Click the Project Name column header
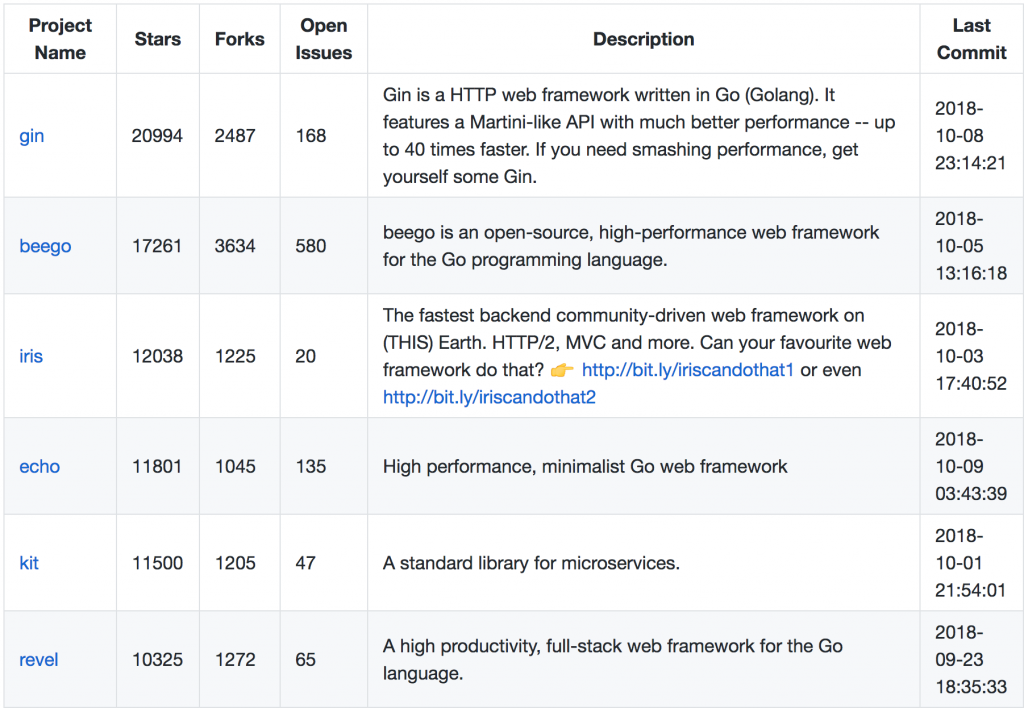1024x708 pixels. click(60, 39)
